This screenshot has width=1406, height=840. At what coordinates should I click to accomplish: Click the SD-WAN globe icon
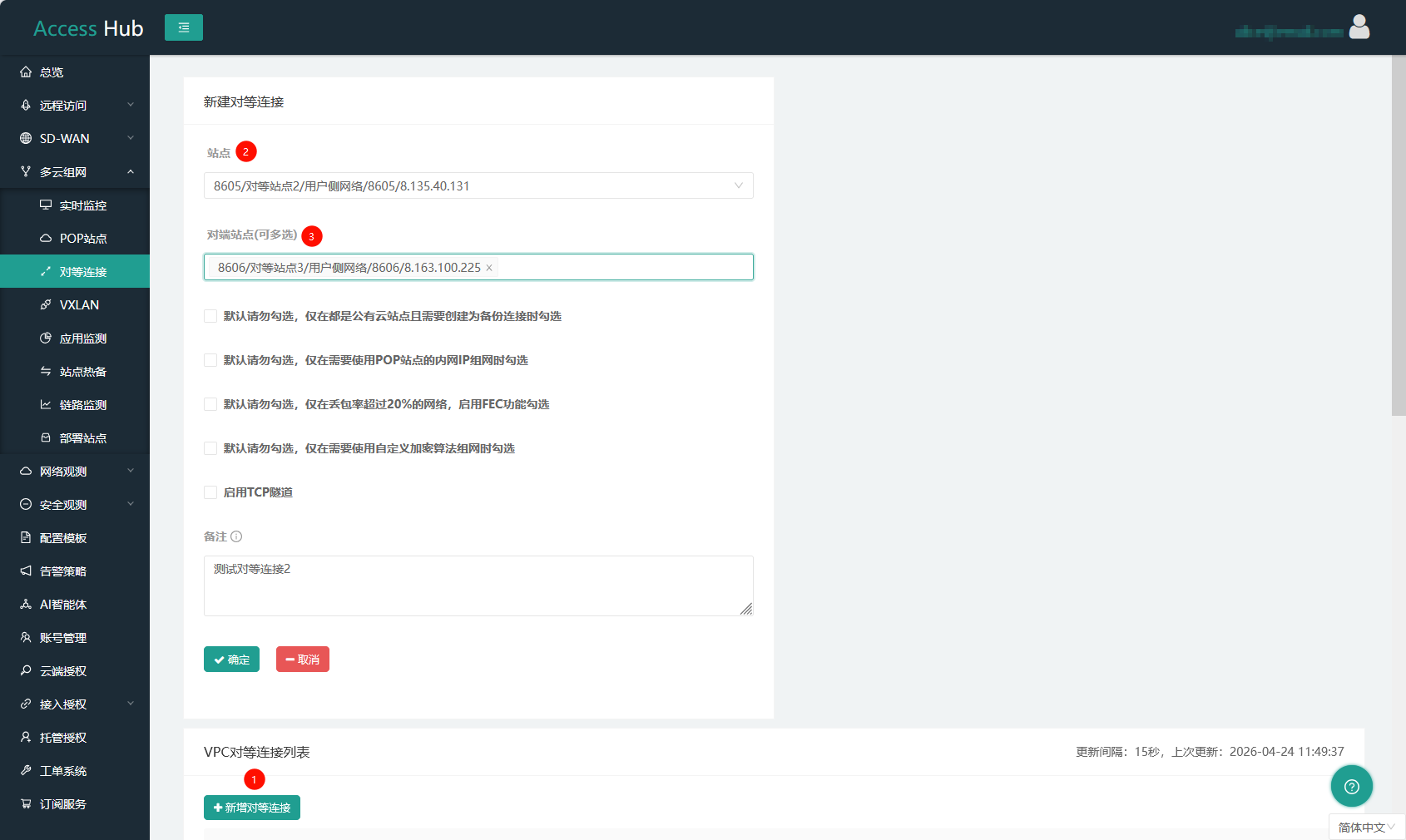[x=26, y=139]
